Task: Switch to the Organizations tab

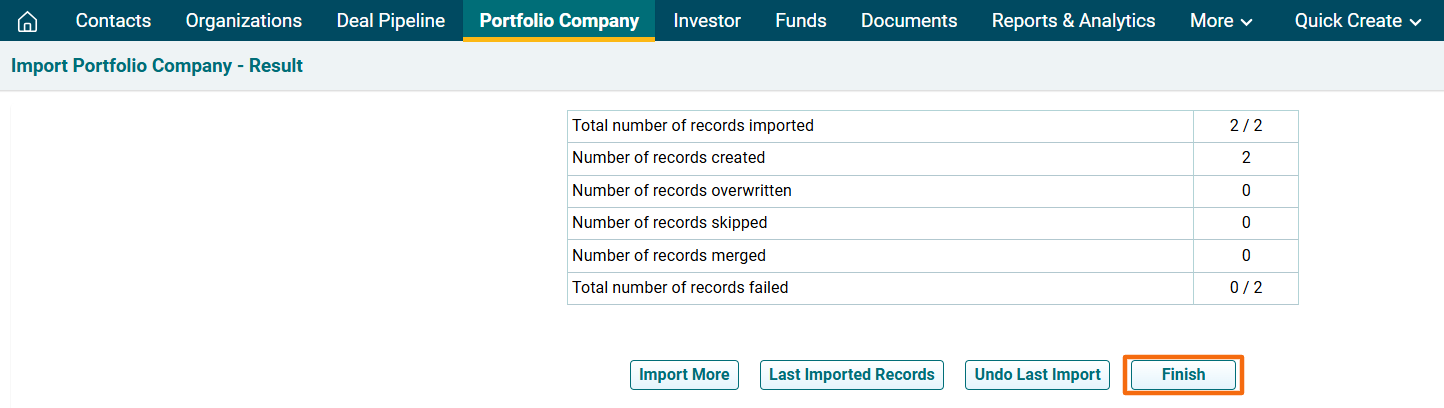Action: pyautogui.click(x=243, y=21)
